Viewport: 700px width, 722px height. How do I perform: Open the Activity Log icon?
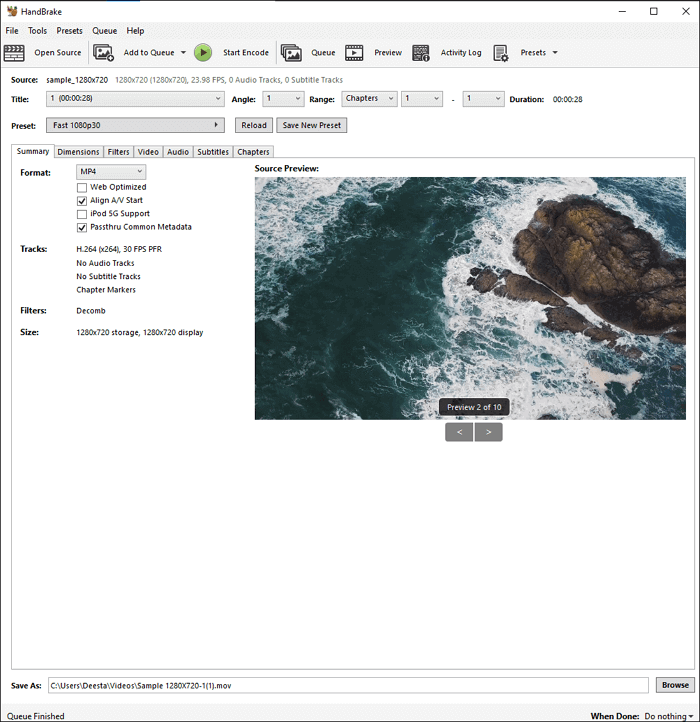421,53
